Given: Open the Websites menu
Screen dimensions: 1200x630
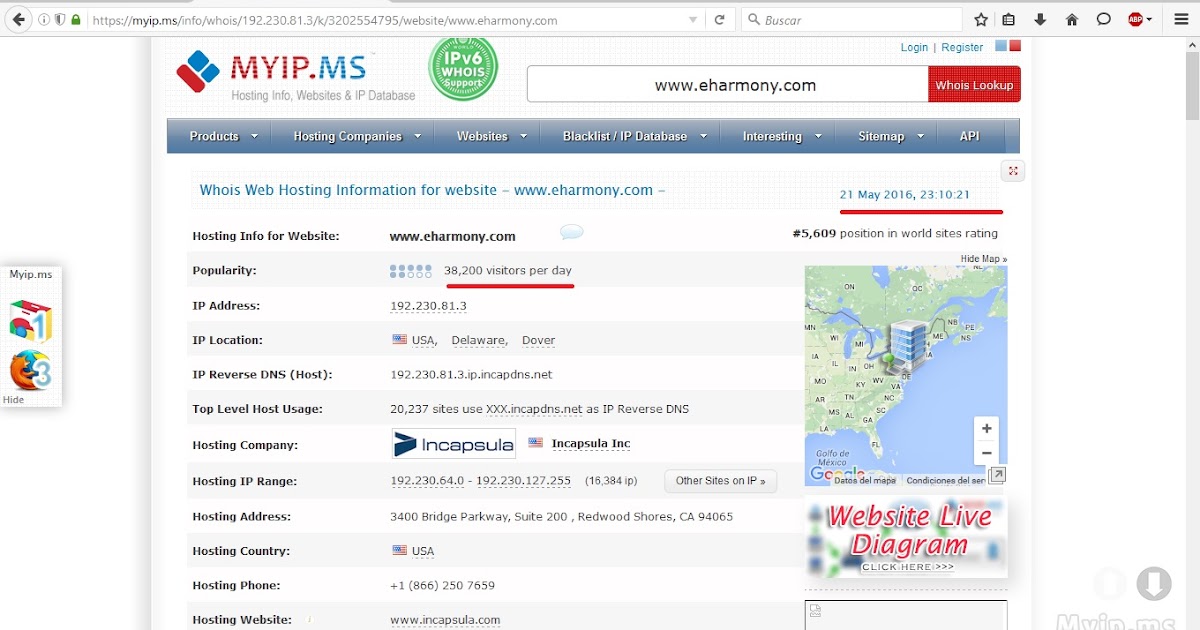Looking at the screenshot, I should tap(482, 136).
